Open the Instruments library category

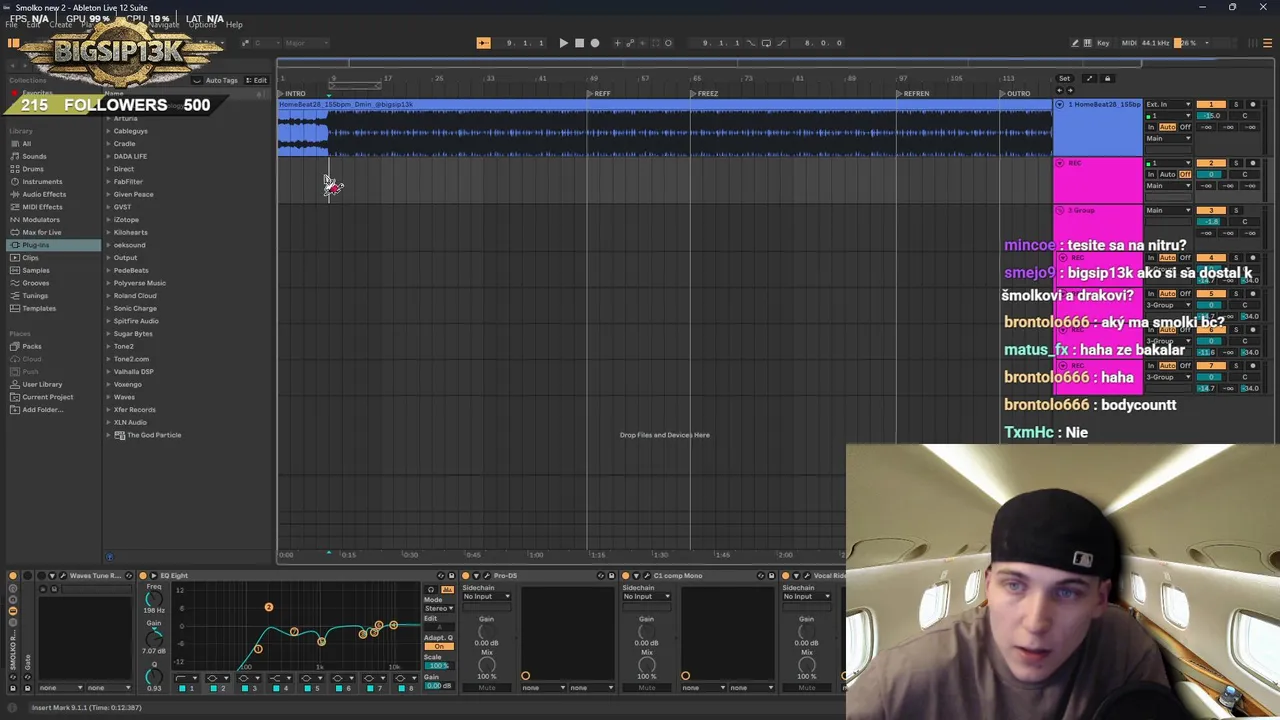coord(42,182)
